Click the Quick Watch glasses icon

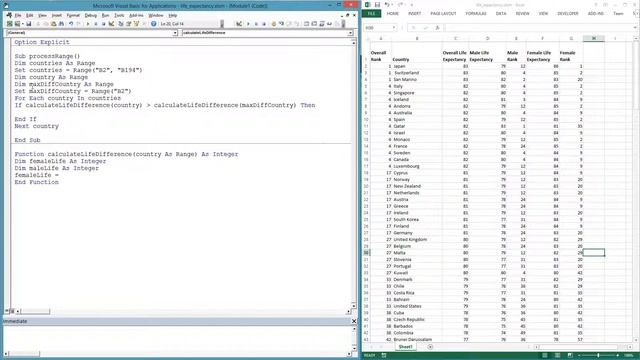[329, 24]
